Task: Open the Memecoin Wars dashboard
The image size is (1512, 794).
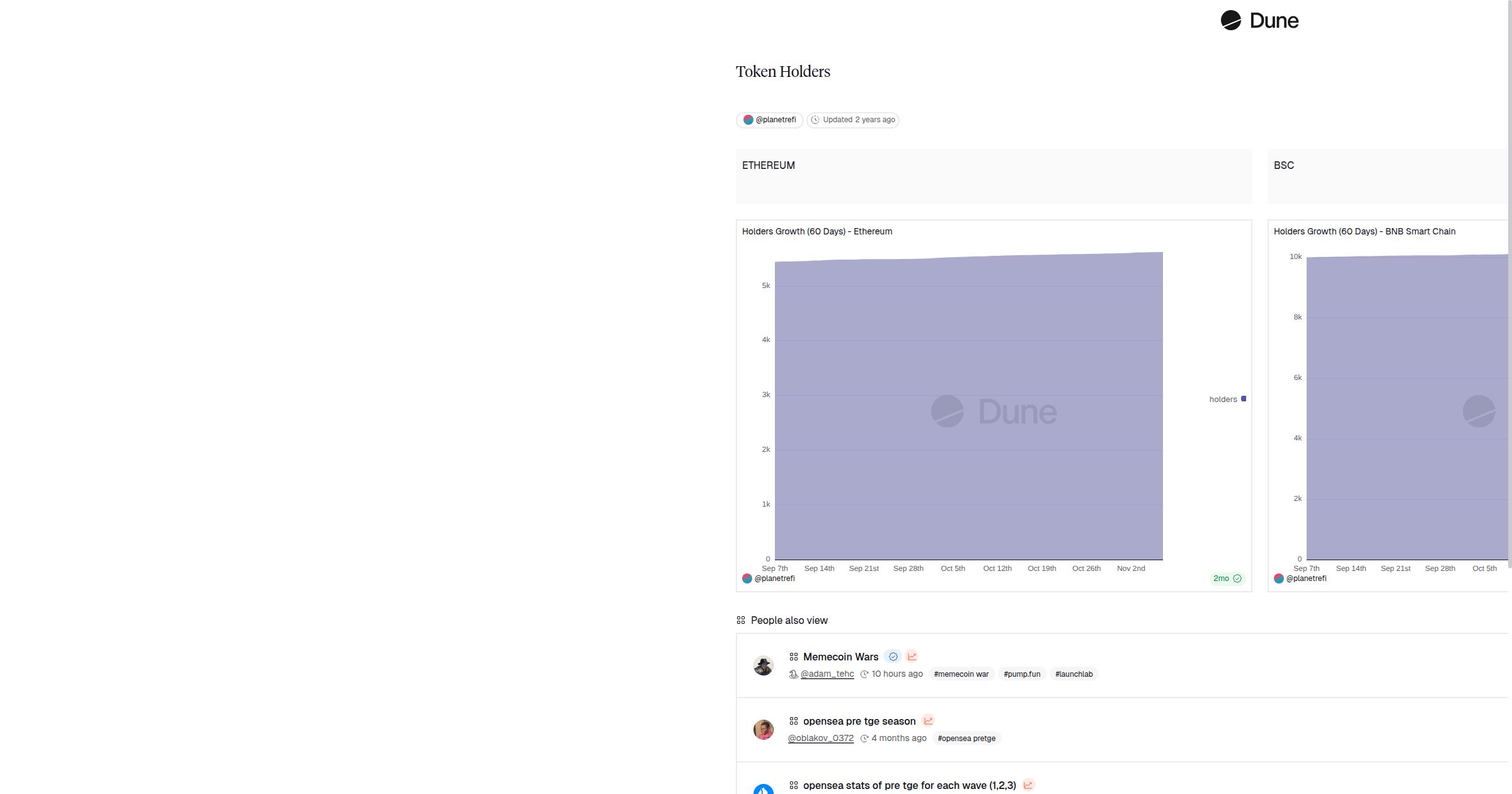Action: click(840, 657)
